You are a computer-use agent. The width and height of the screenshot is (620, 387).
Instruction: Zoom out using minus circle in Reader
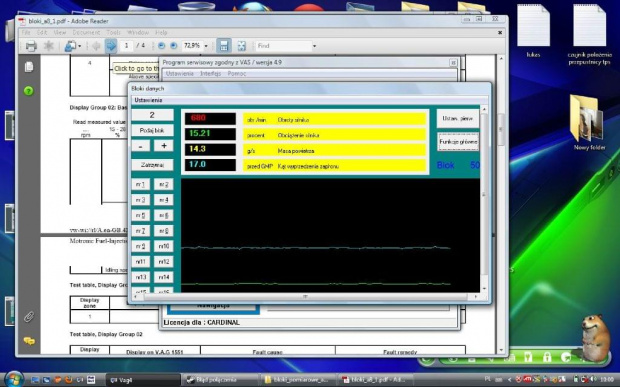161,46
